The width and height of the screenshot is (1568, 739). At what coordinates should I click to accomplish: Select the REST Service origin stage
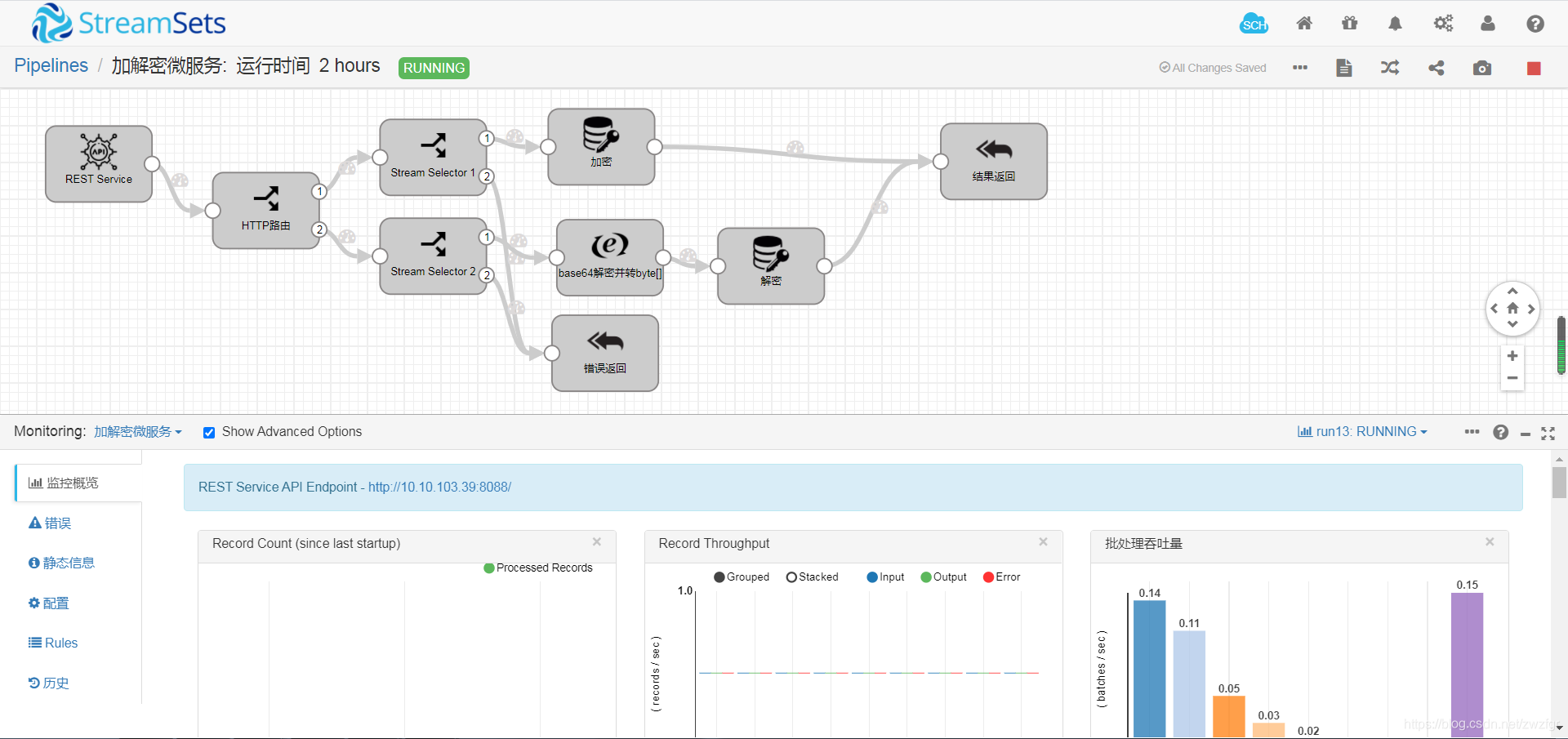point(99,163)
